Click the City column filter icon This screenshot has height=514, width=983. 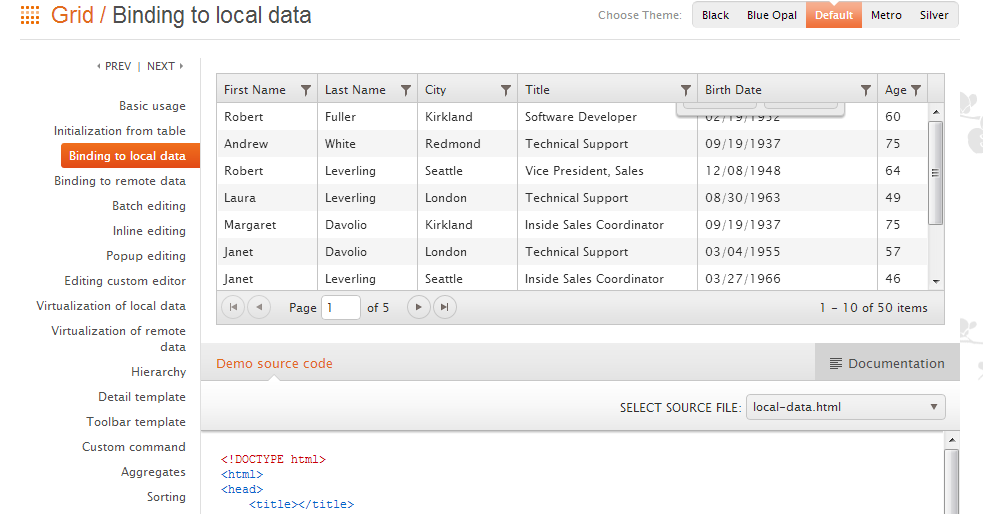pyautogui.click(x=506, y=90)
